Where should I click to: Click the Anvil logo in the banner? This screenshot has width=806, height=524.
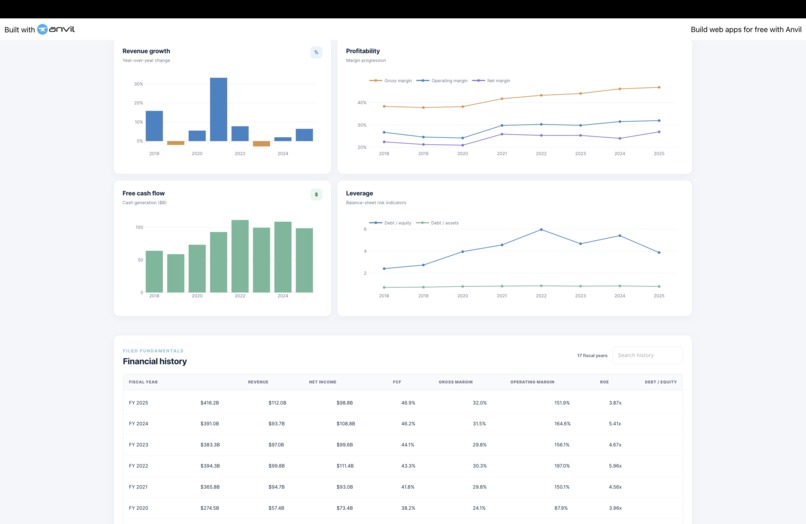(x=56, y=29)
